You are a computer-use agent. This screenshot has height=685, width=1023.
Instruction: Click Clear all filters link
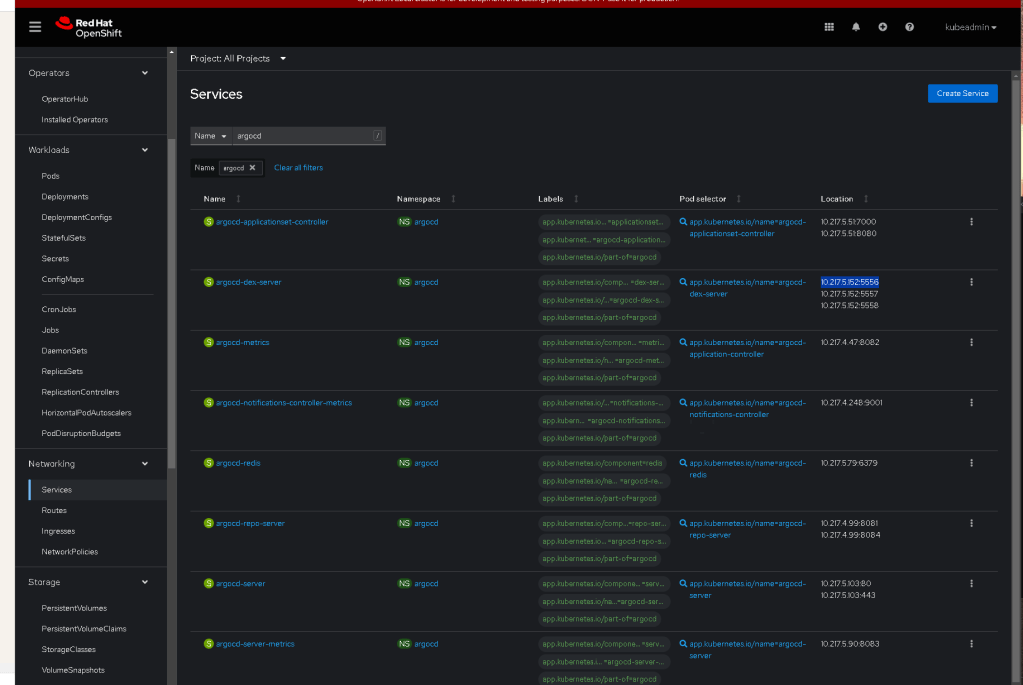point(298,168)
